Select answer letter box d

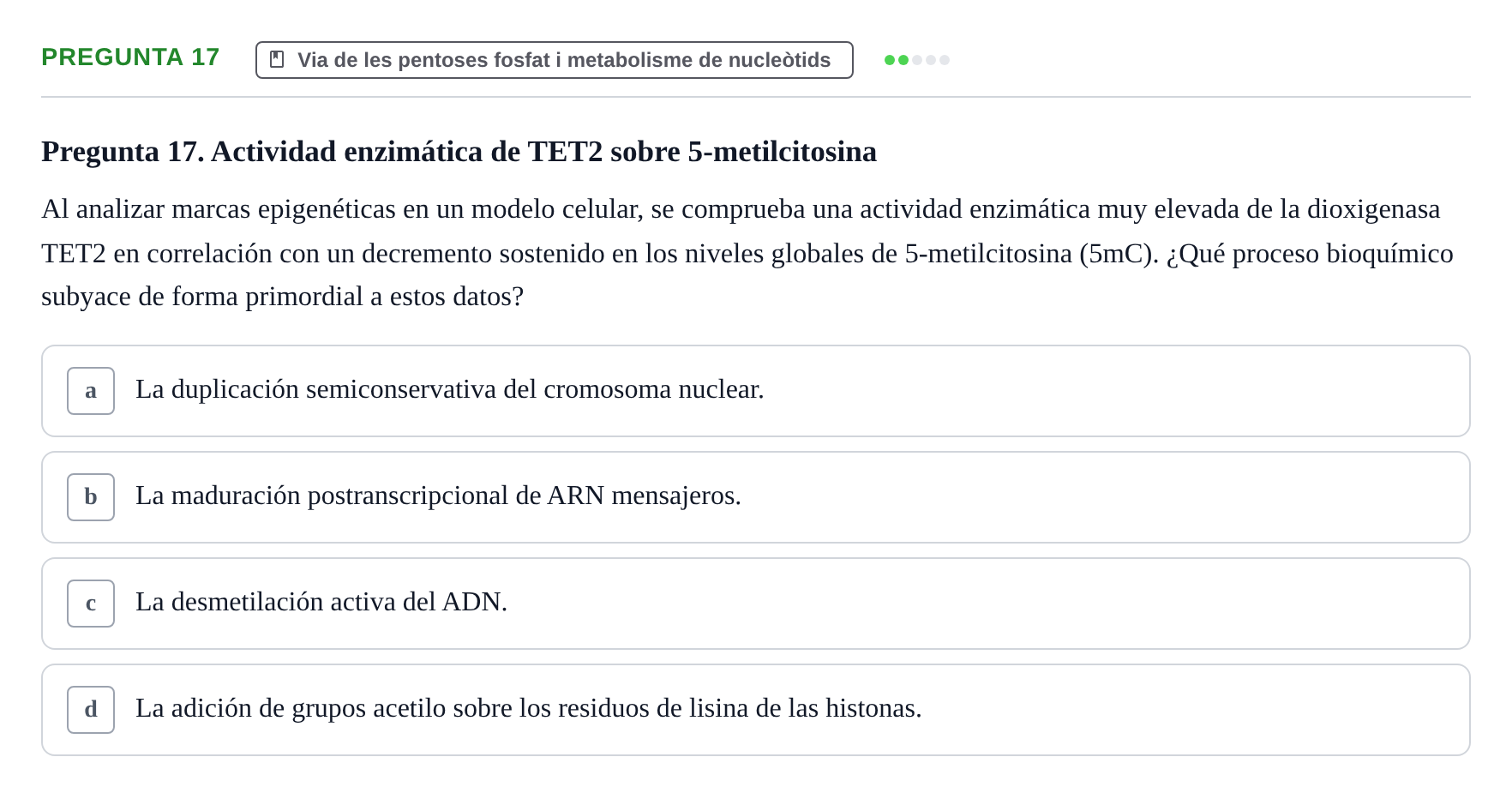point(91,710)
